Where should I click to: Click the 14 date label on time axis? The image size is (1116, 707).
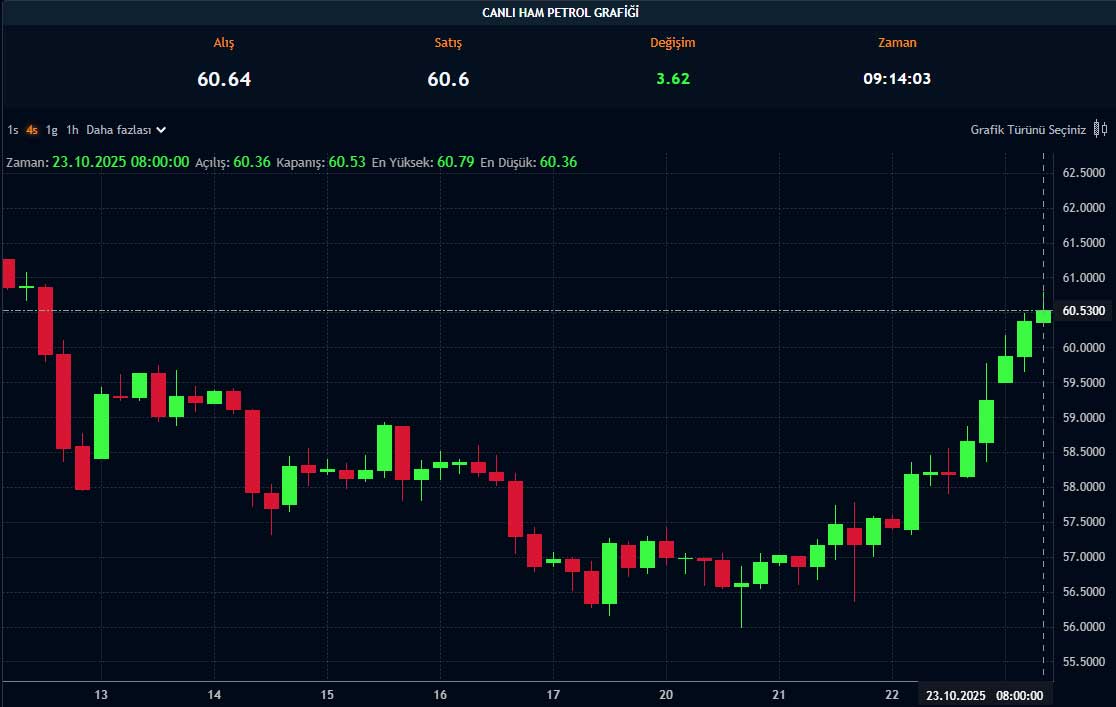[x=214, y=695]
